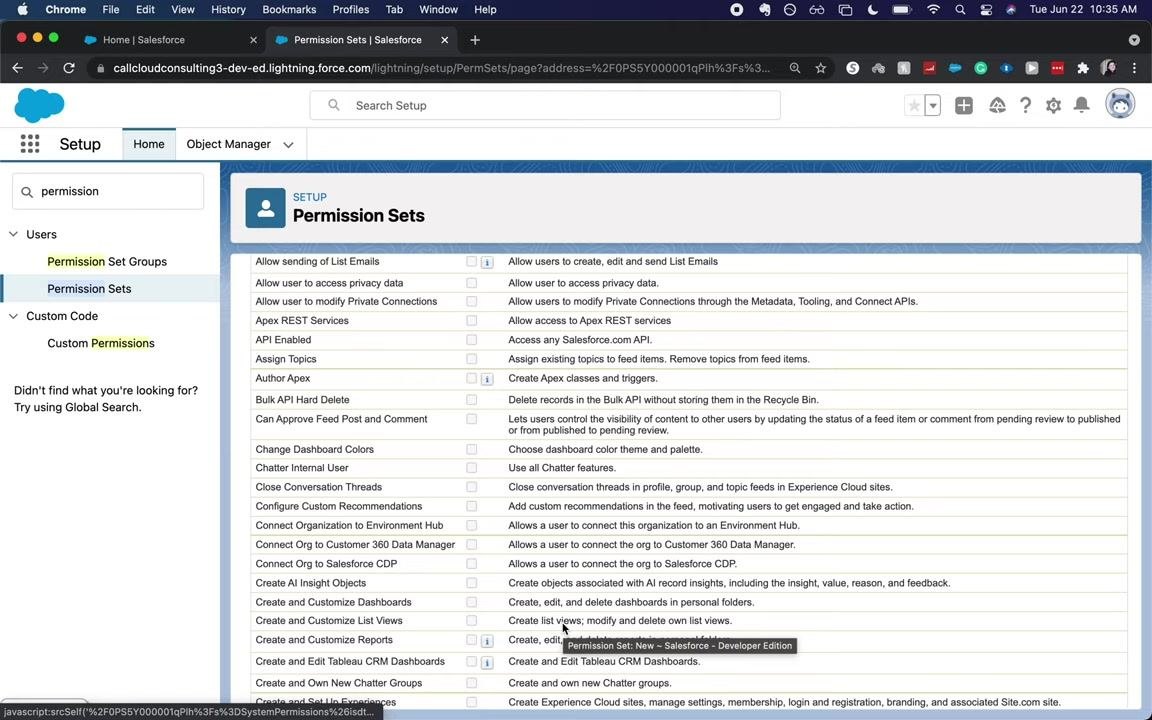Open the Favorites list dropdown arrow
Viewport: 1152px width, 720px height.
coord(932,106)
